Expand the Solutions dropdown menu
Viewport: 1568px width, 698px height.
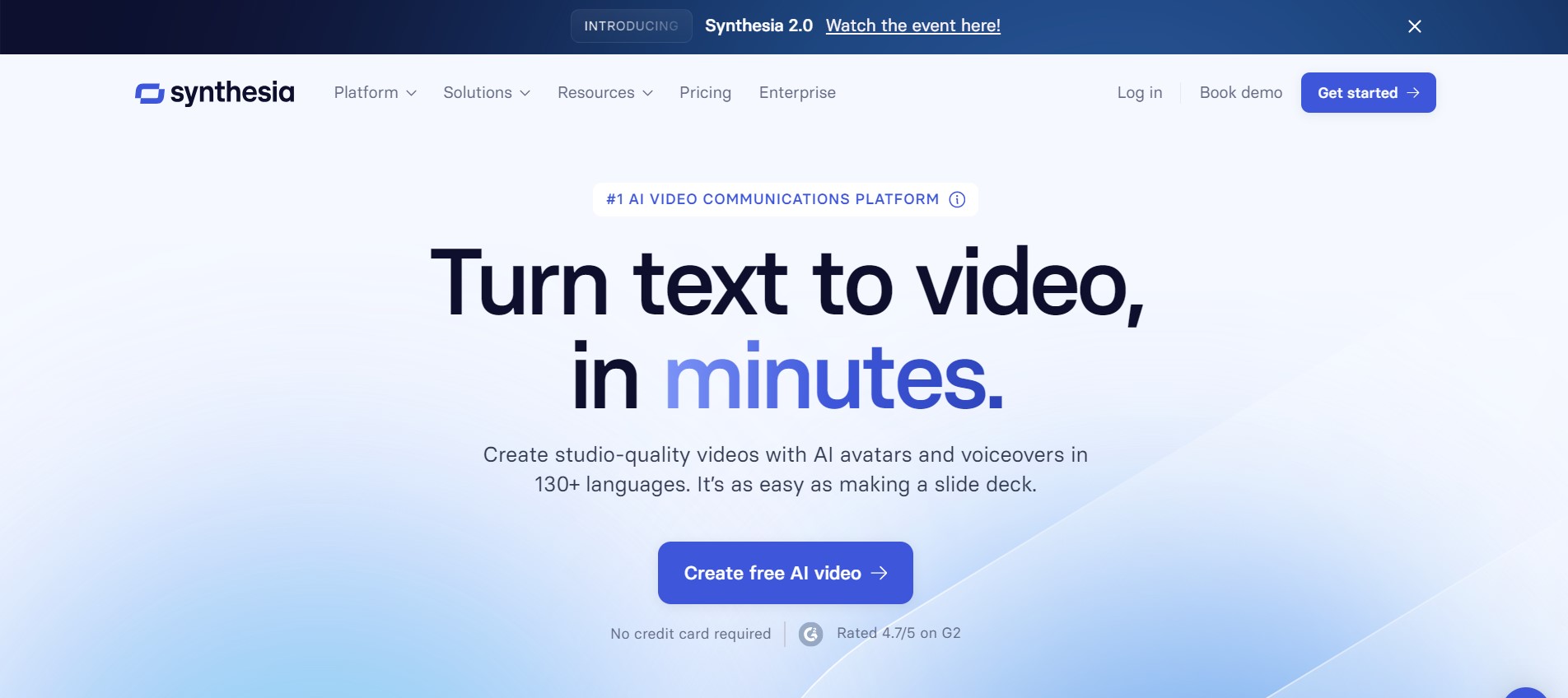486,93
